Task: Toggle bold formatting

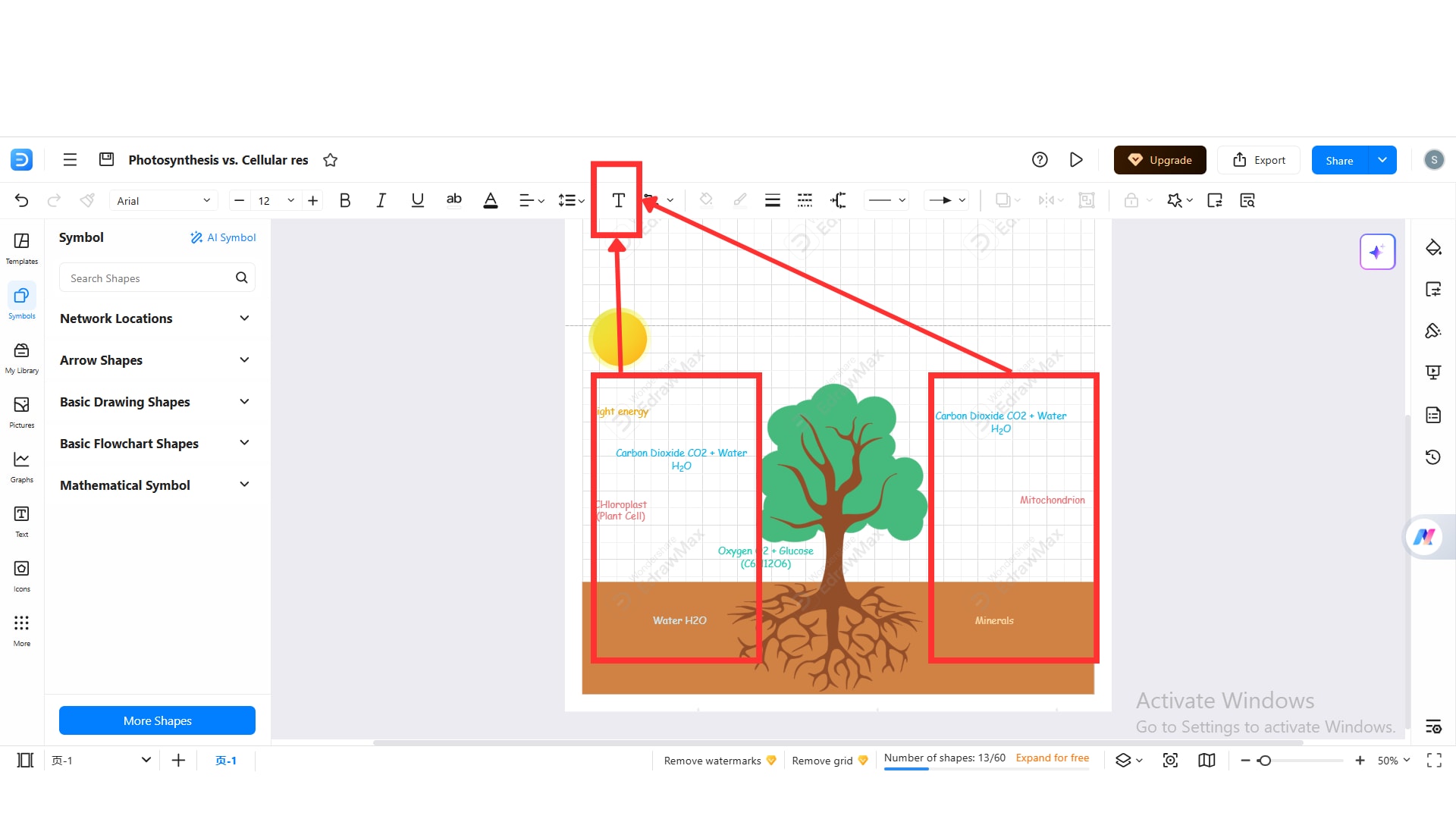Action: (345, 200)
